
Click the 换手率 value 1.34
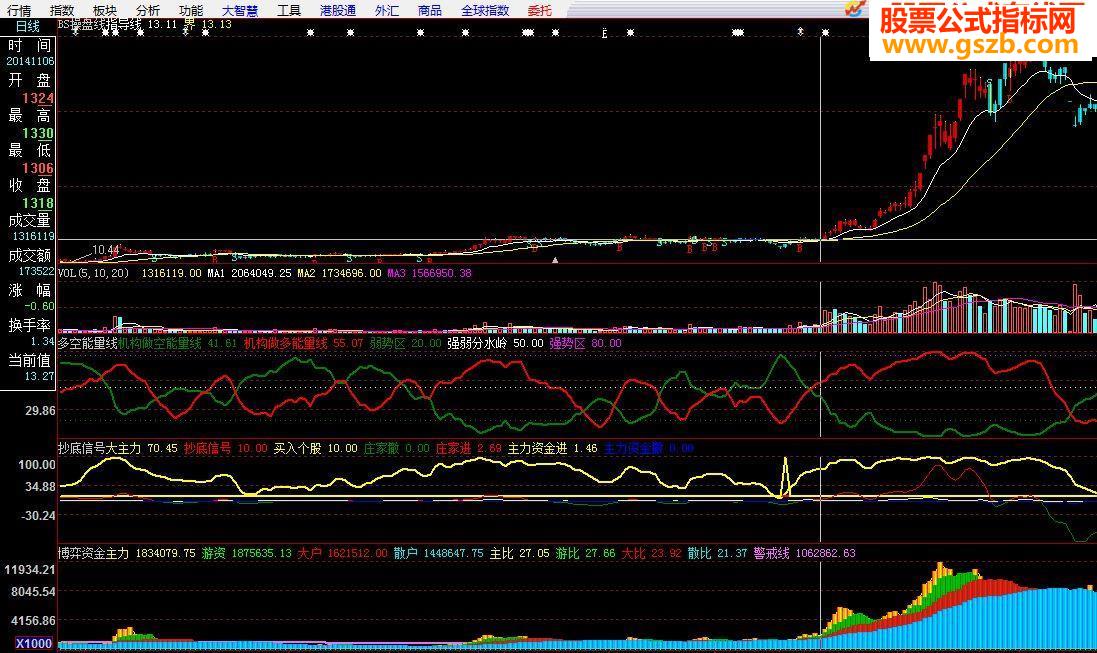tap(42, 342)
